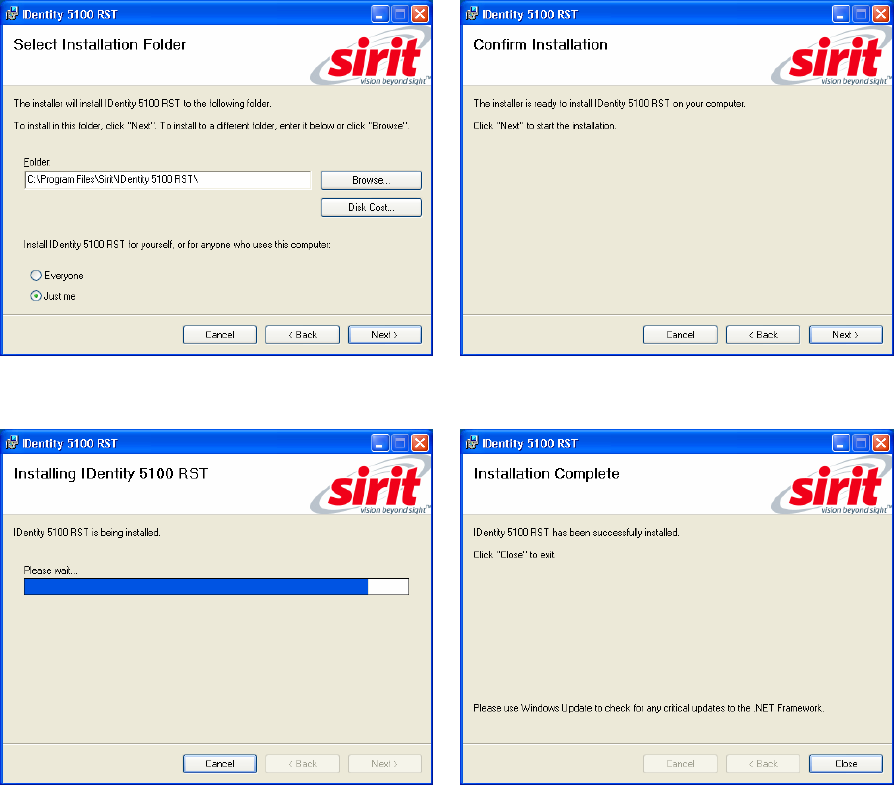Viewport: 894px width, 785px height.
Task: Click Browse in Select Installation Folder window
Action: click(x=371, y=180)
